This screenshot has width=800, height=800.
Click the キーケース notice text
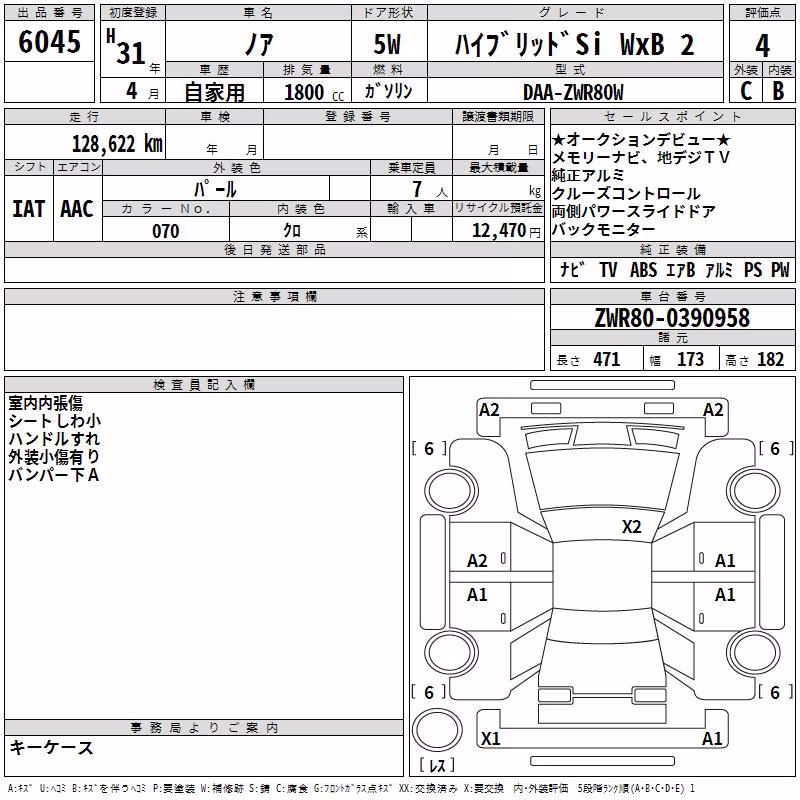pos(52,747)
